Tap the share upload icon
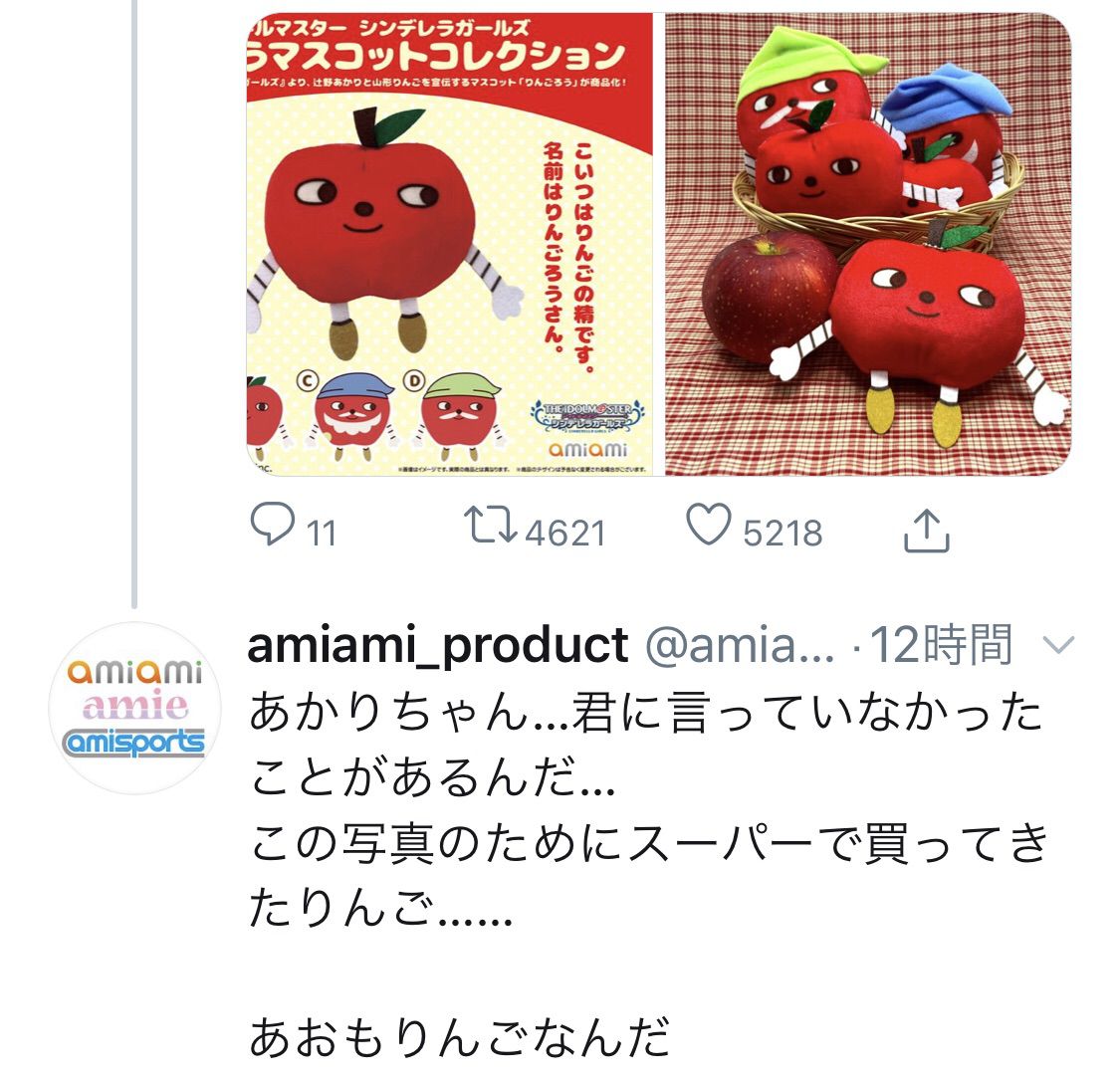Viewport: 1120px width, 1080px height. 927,530
